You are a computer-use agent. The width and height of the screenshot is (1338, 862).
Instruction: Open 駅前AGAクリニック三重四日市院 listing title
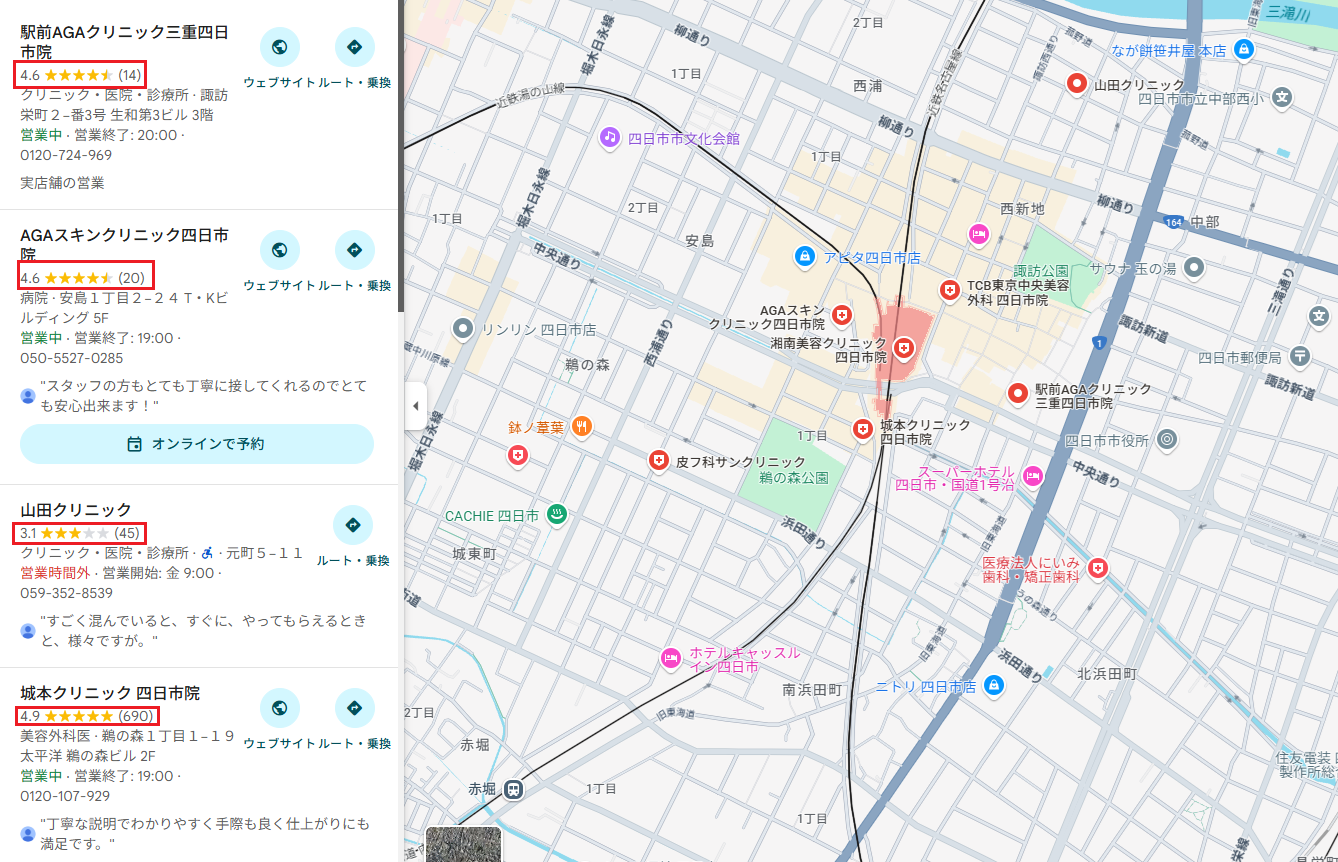[x=124, y=42]
